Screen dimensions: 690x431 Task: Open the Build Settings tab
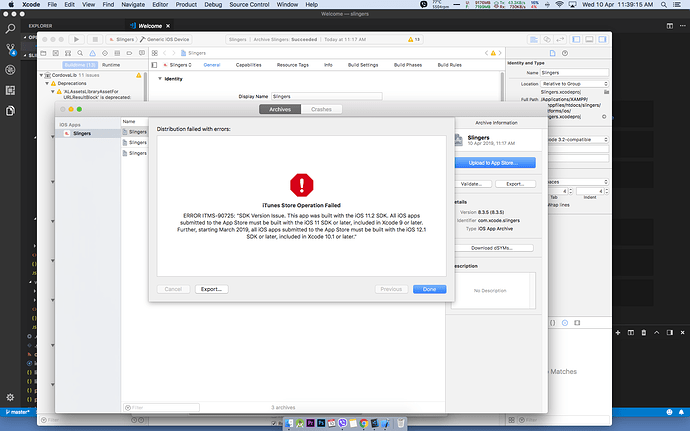[x=363, y=65]
